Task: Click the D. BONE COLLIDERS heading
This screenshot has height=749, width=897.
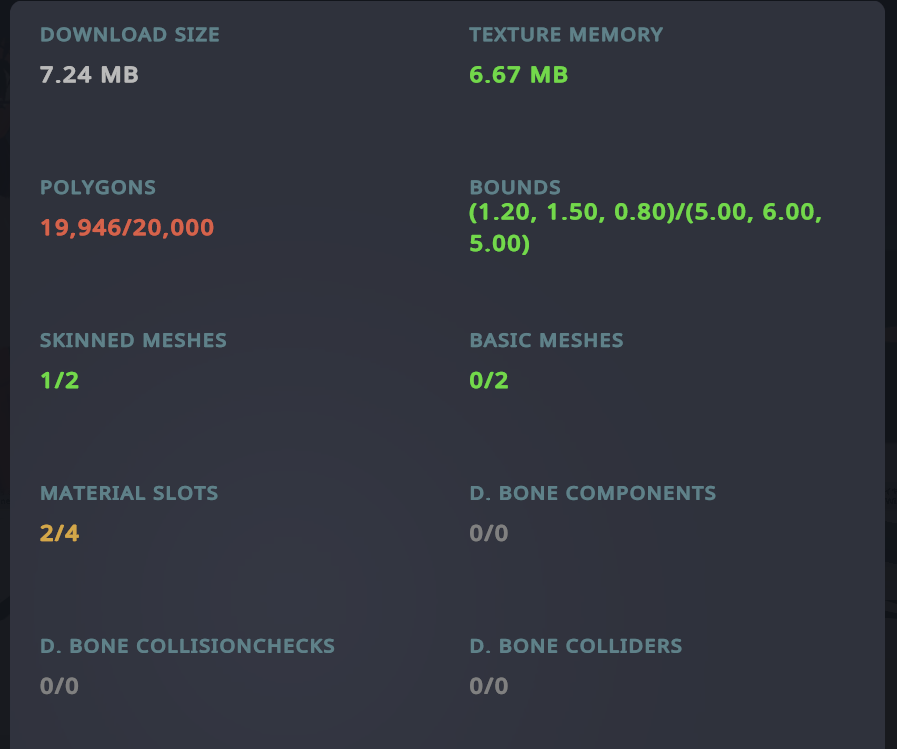Action: point(575,647)
